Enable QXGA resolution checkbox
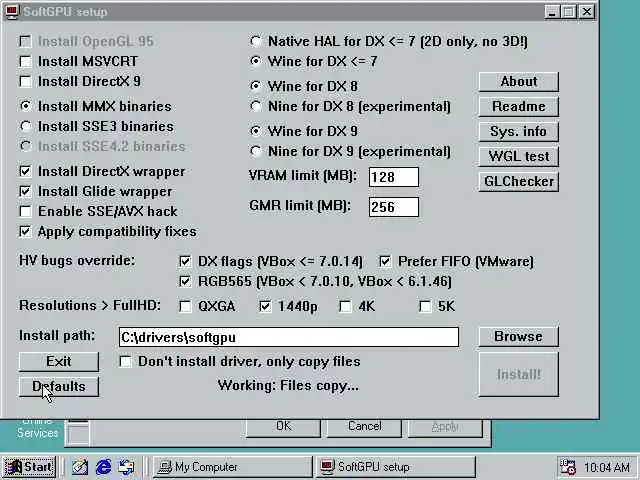The height and width of the screenshot is (480, 640). [185, 306]
